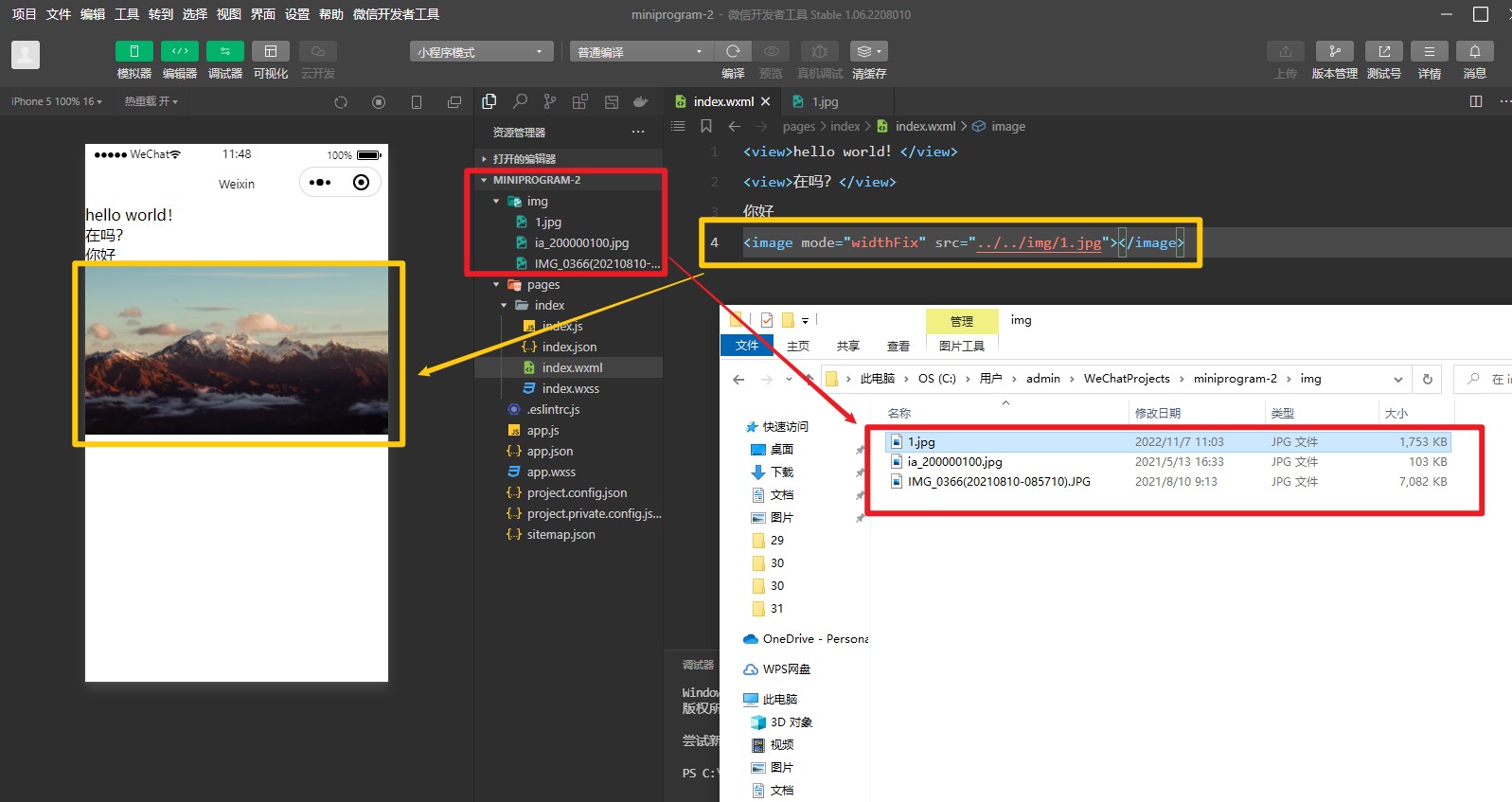1512x802 pixels.
Task: Open the messages bell icon
Action: [1474, 51]
